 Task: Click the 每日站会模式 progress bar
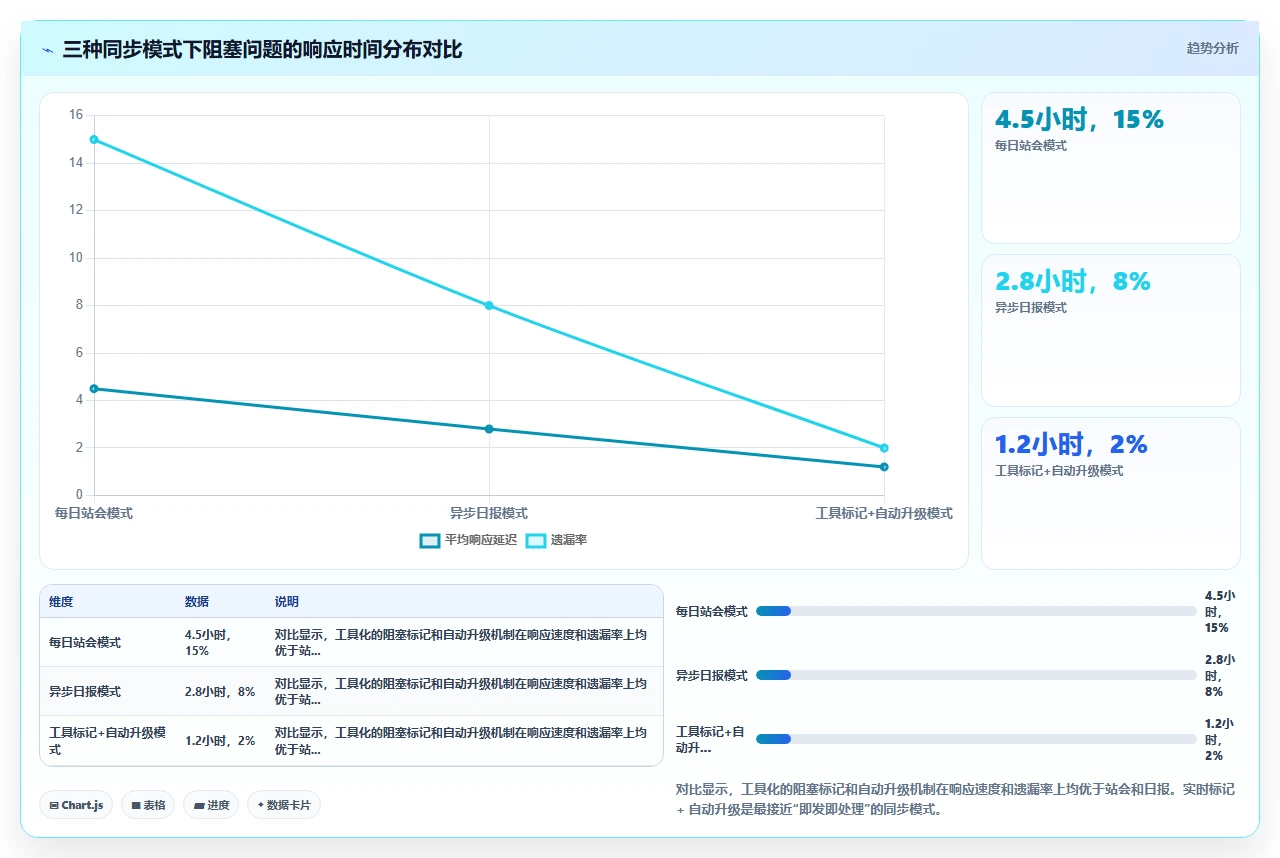pyautogui.click(x=976, y=611)
